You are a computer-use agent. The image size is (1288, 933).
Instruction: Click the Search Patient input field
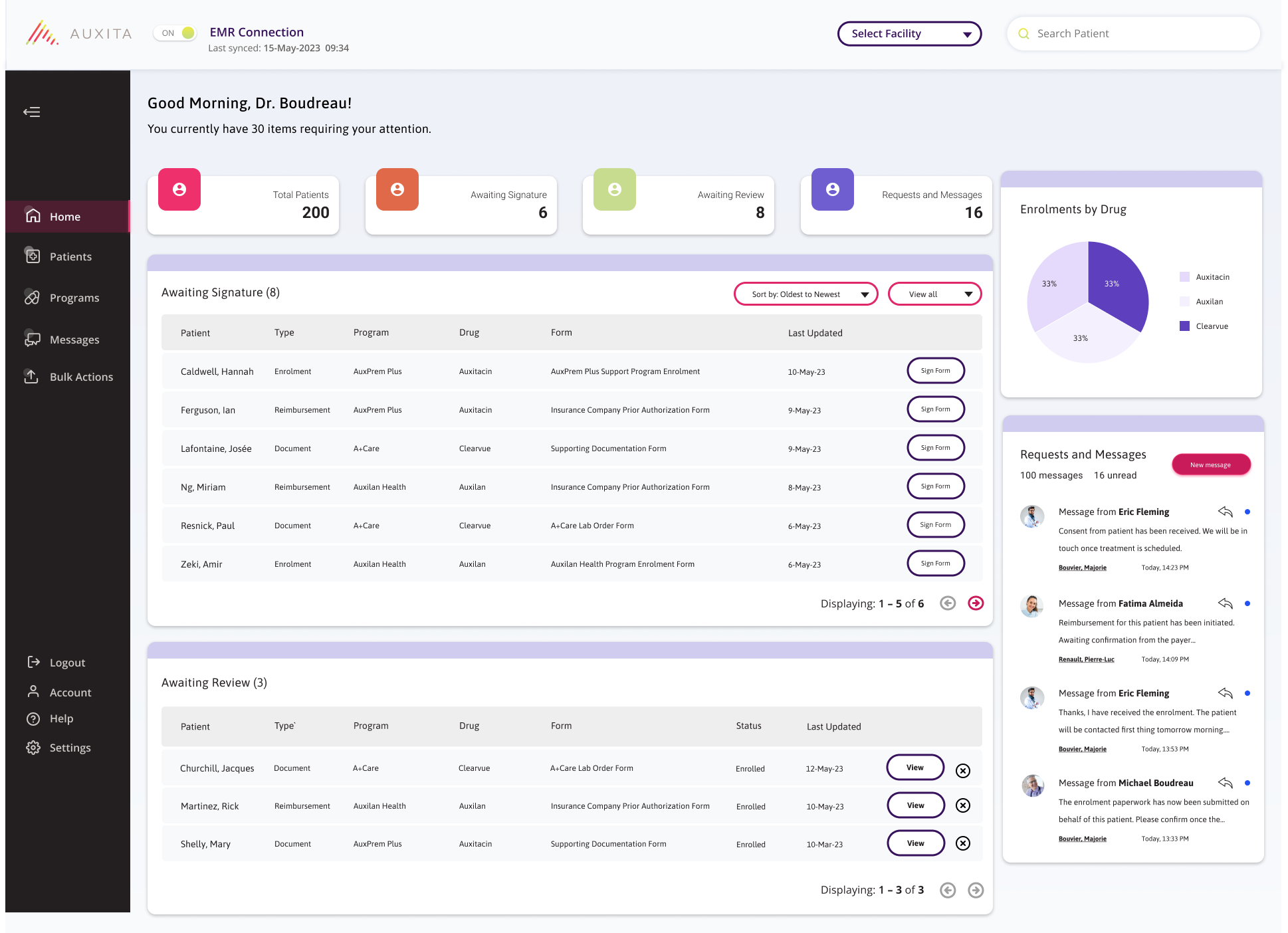tap(1139, 34)
